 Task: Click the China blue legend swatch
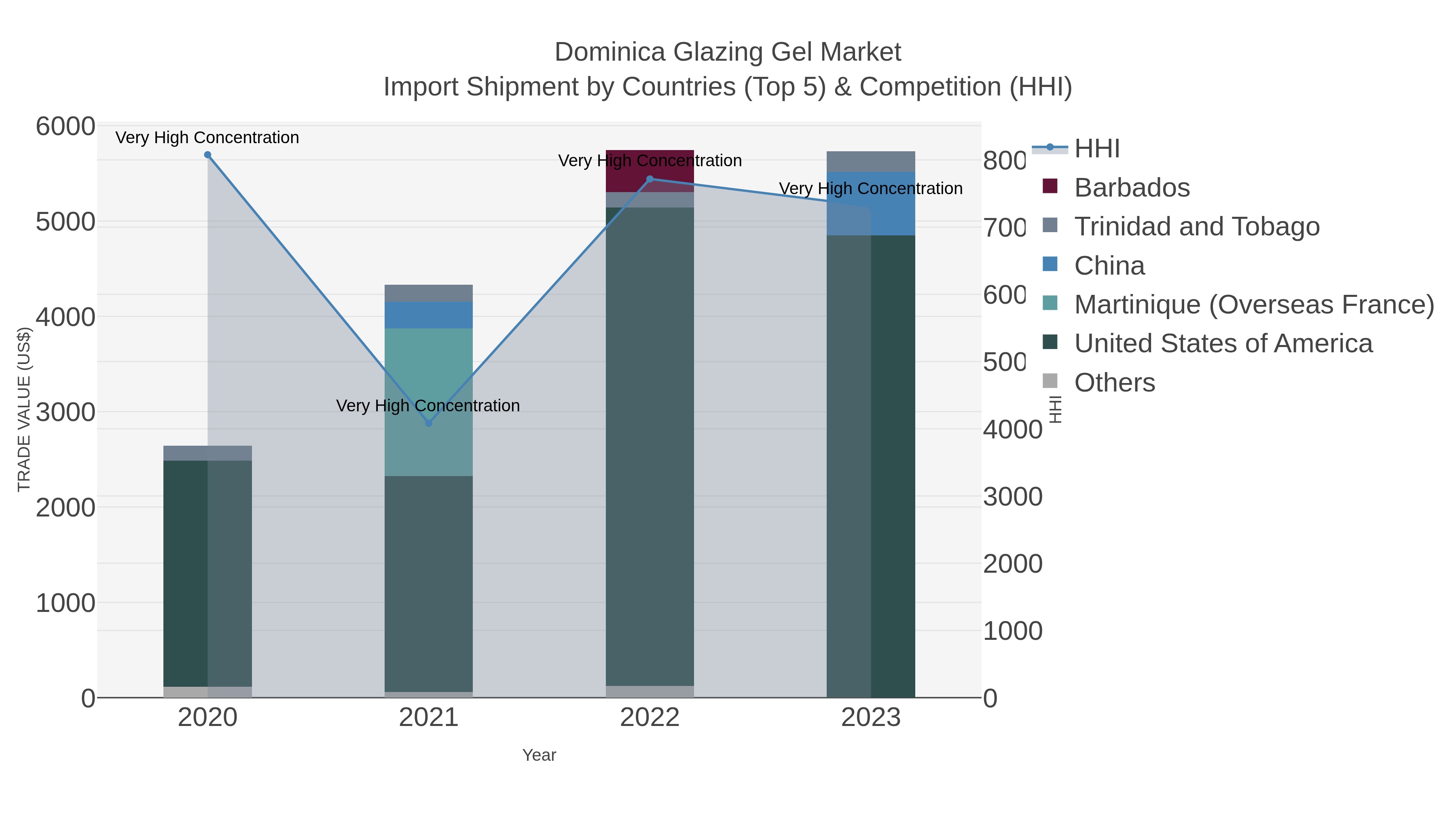point(1050,264)
